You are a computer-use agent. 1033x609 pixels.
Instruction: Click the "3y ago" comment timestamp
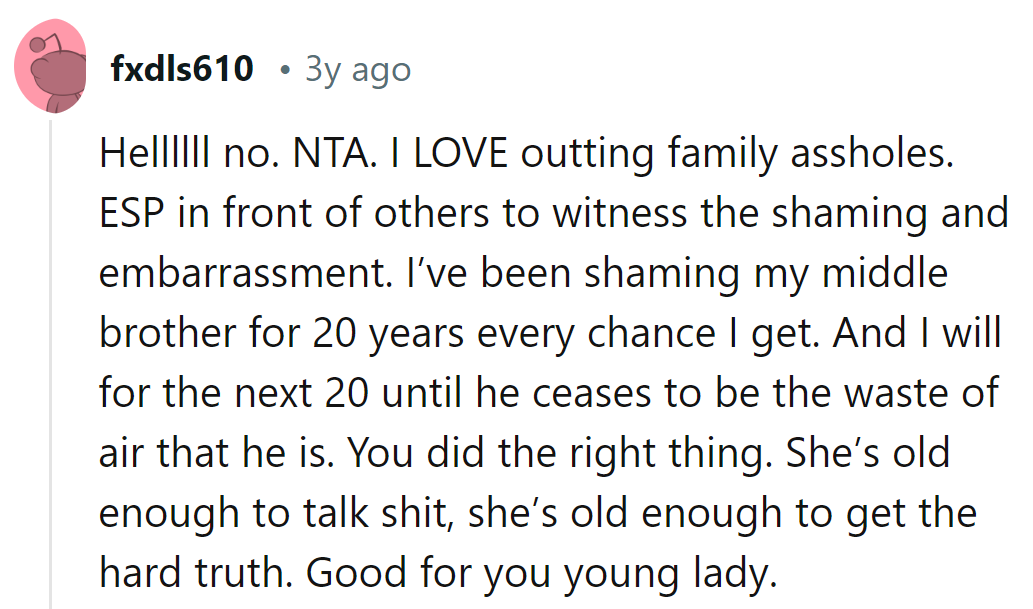(x=357, y=69)
